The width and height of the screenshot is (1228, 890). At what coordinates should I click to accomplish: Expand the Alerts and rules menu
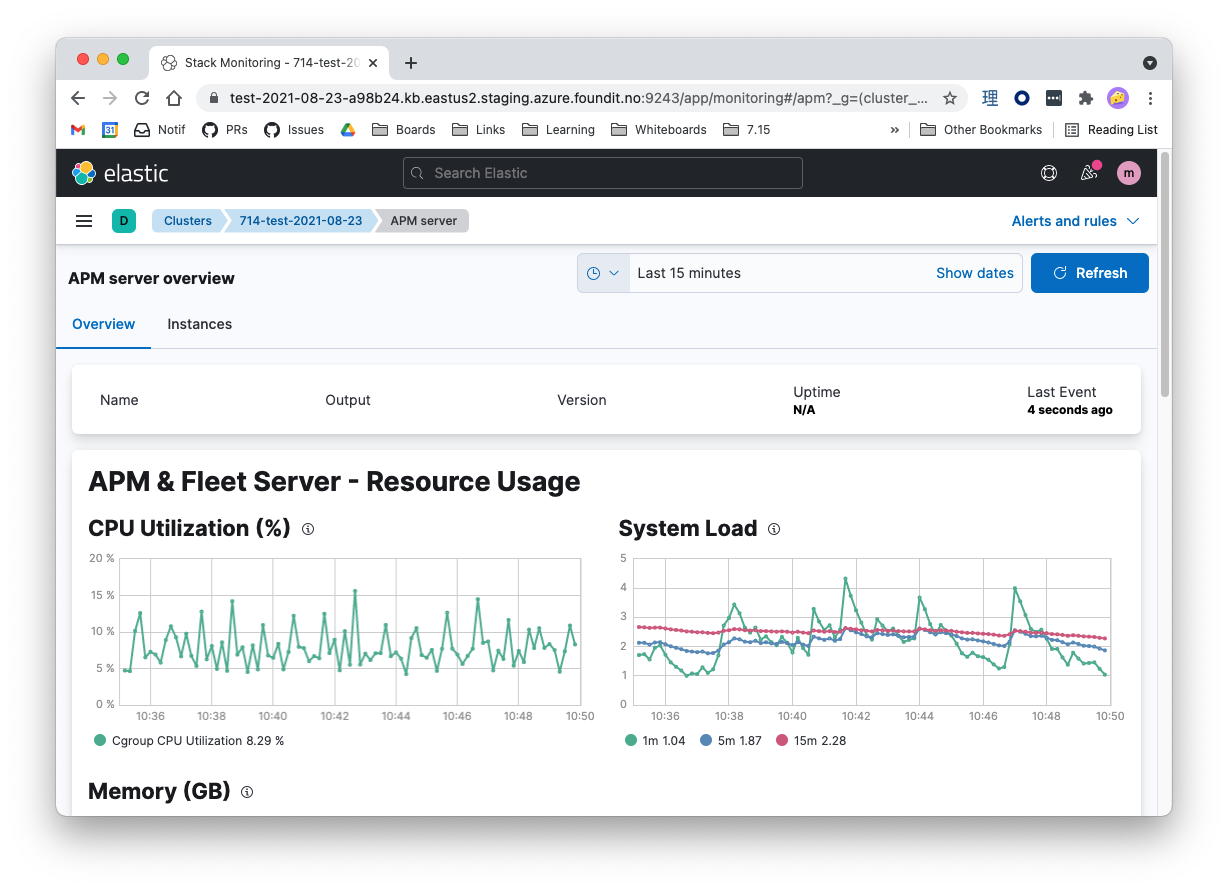[x=1075, y=221]
